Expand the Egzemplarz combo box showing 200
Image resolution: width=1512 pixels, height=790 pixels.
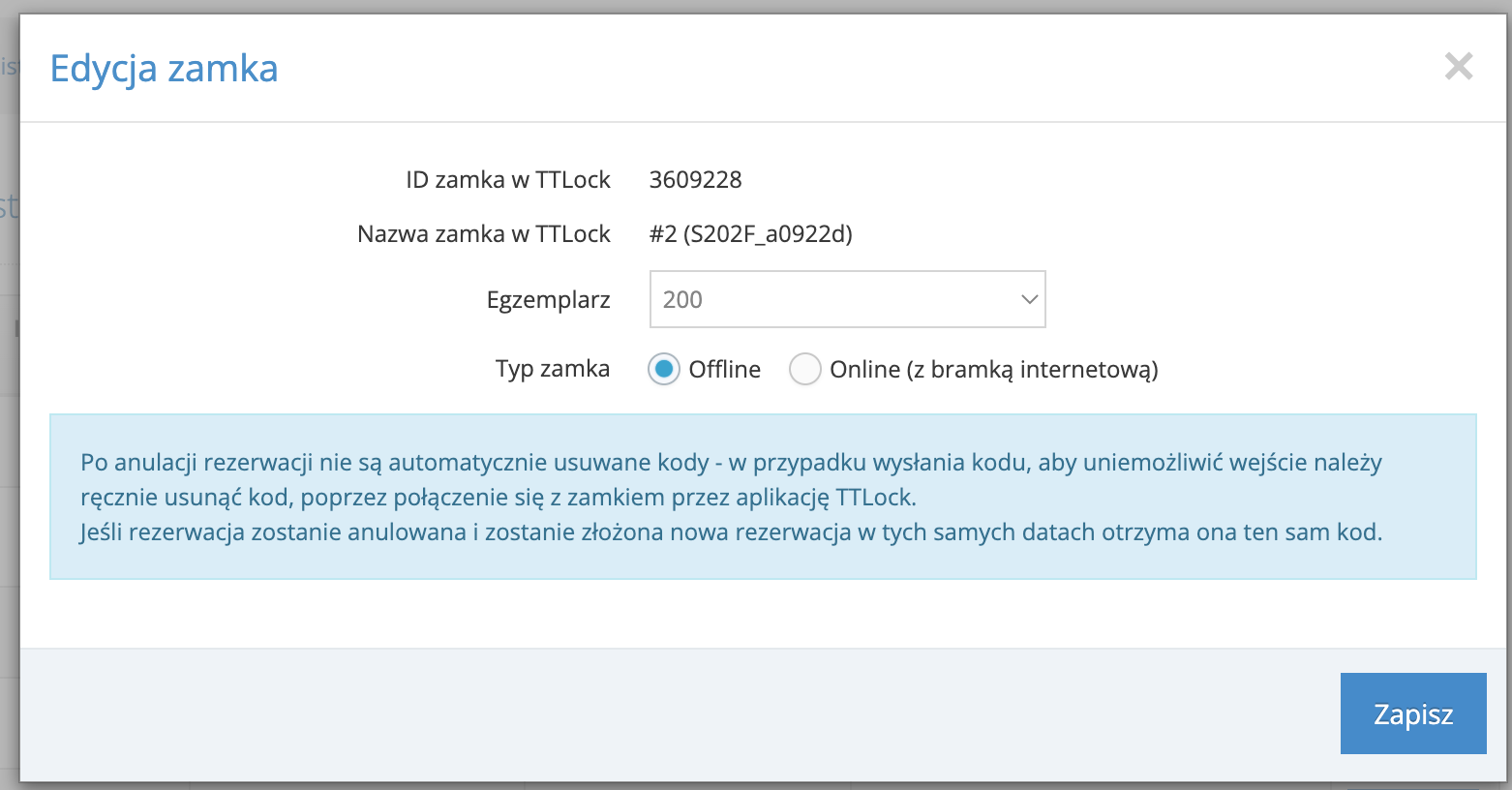(847, 299)
